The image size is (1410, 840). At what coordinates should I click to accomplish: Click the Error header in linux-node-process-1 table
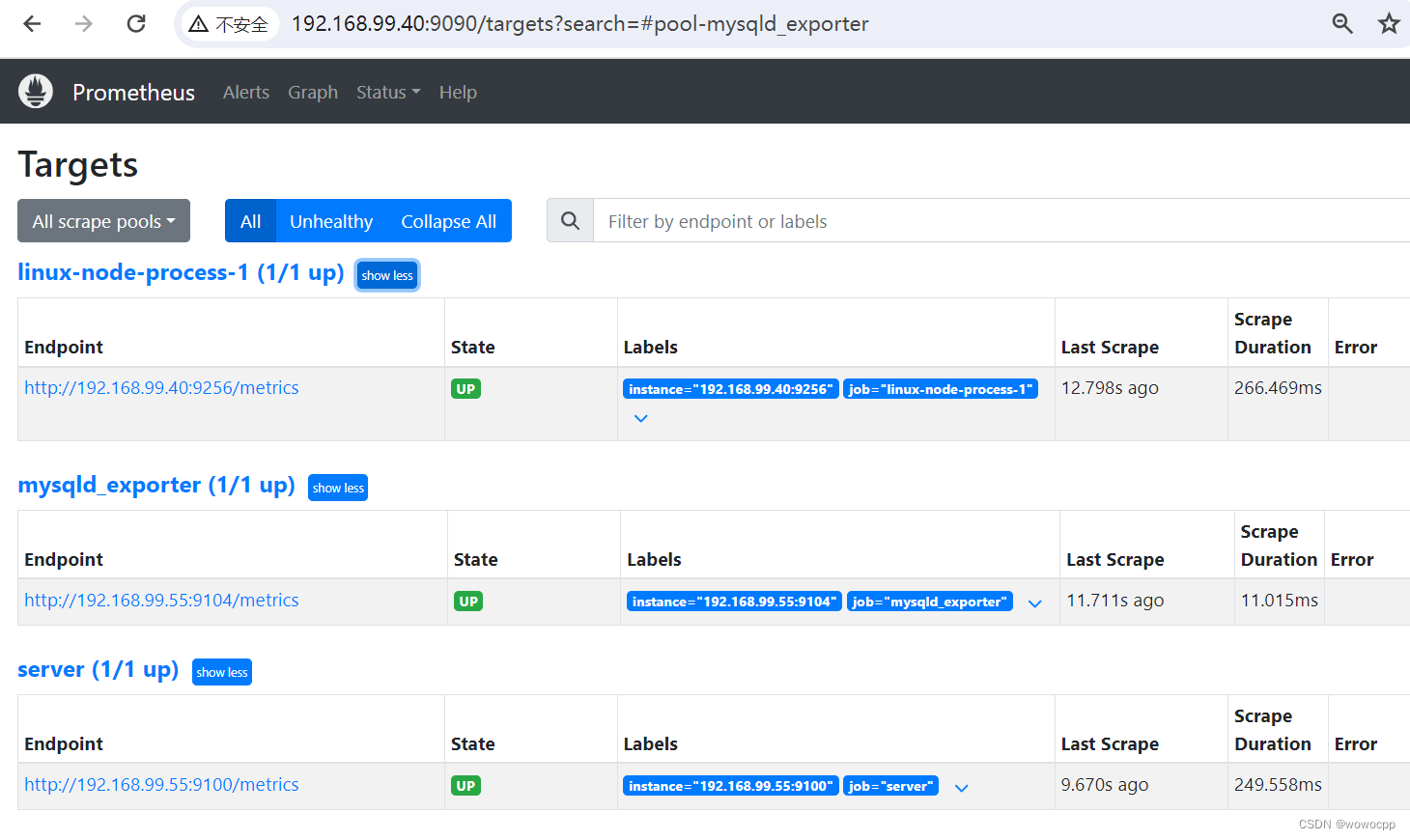coord(1356,347)
